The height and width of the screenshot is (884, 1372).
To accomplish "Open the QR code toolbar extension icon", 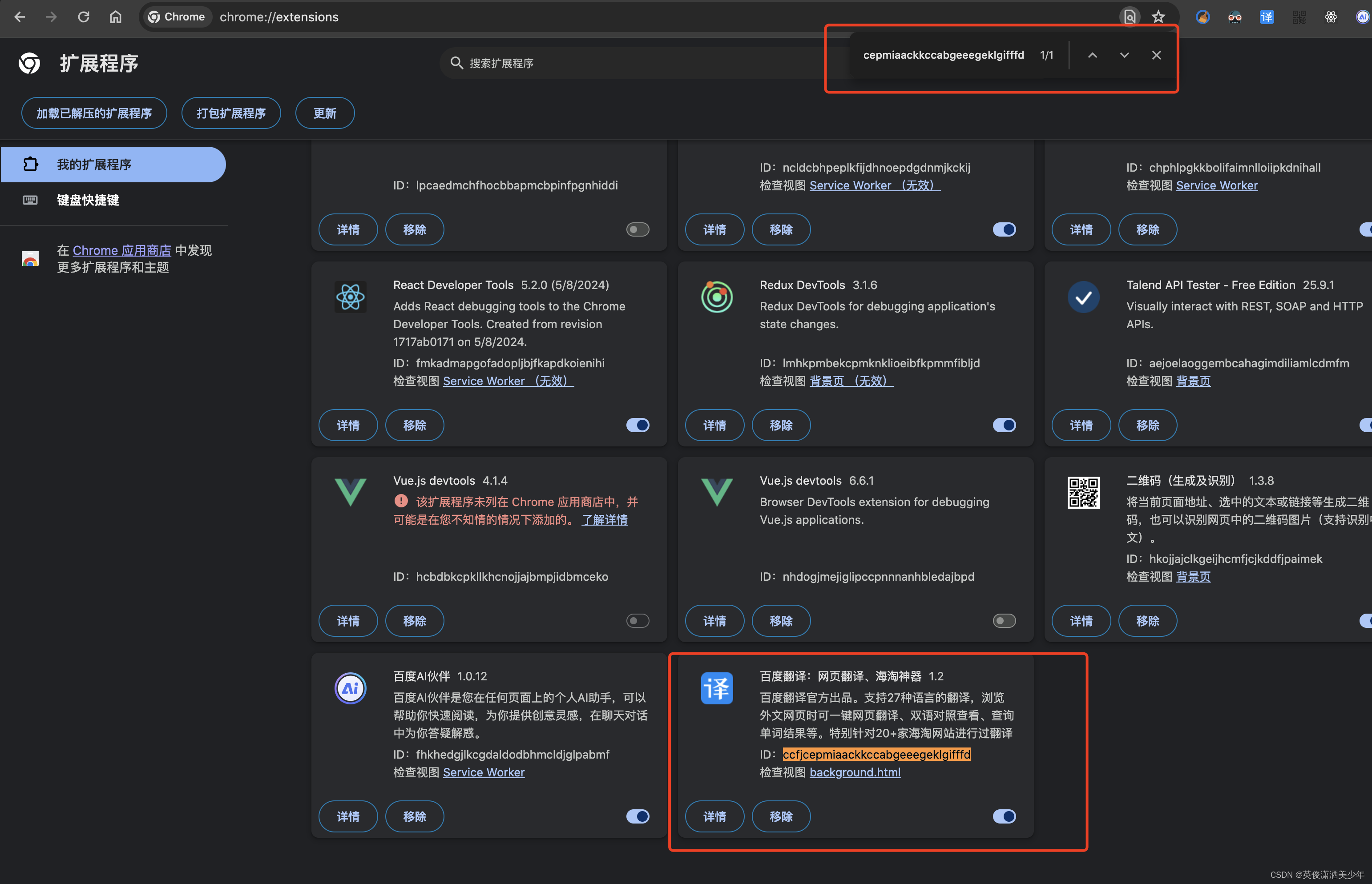I will pos(1299,17).
